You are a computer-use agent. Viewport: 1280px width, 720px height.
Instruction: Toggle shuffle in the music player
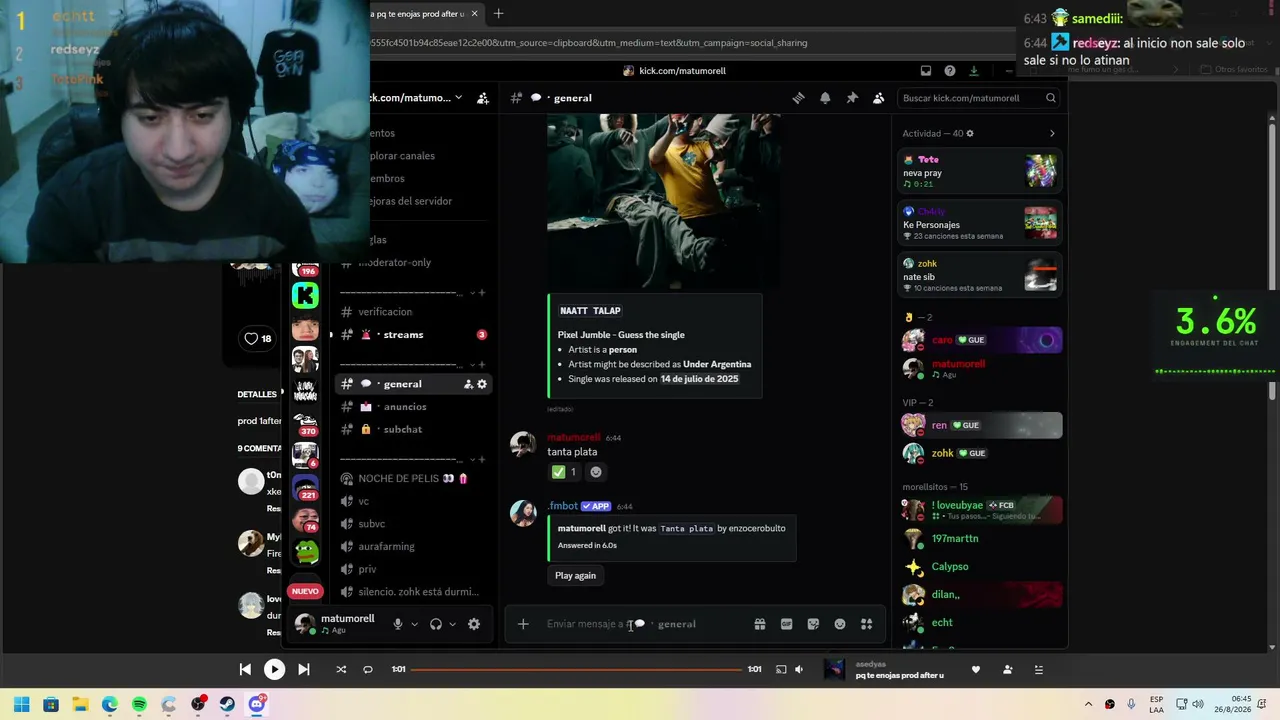[341, 669]
